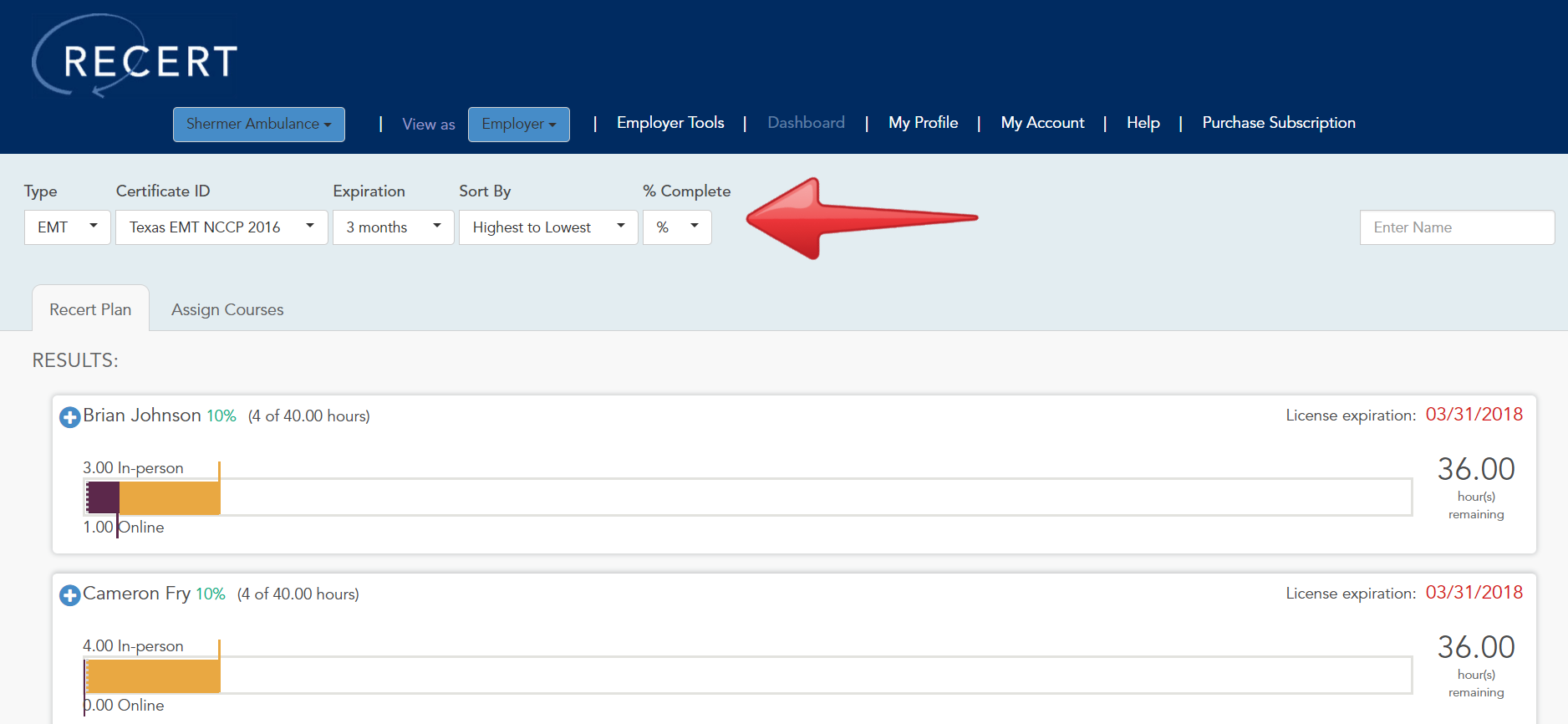Click the Recert logo
This screenshot has height=724, width=1568.
pyautogui.click(x=135, y=57)
